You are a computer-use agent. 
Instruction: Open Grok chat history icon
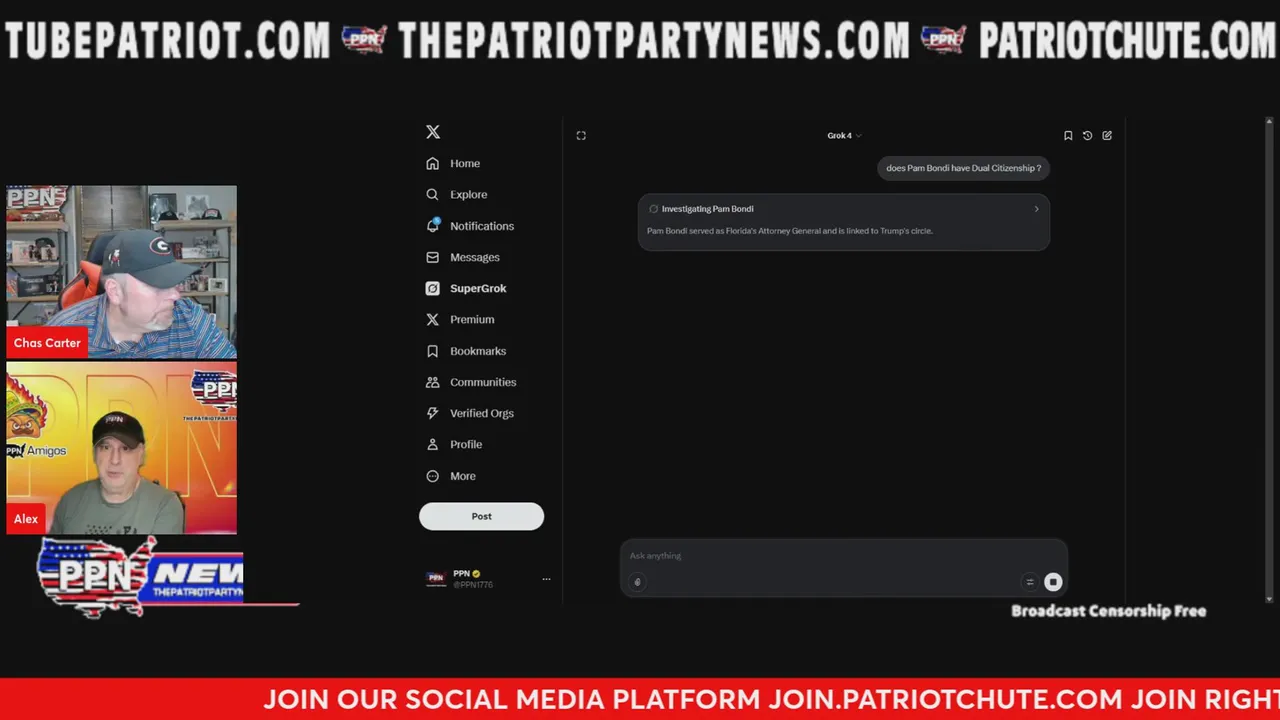1087,136
